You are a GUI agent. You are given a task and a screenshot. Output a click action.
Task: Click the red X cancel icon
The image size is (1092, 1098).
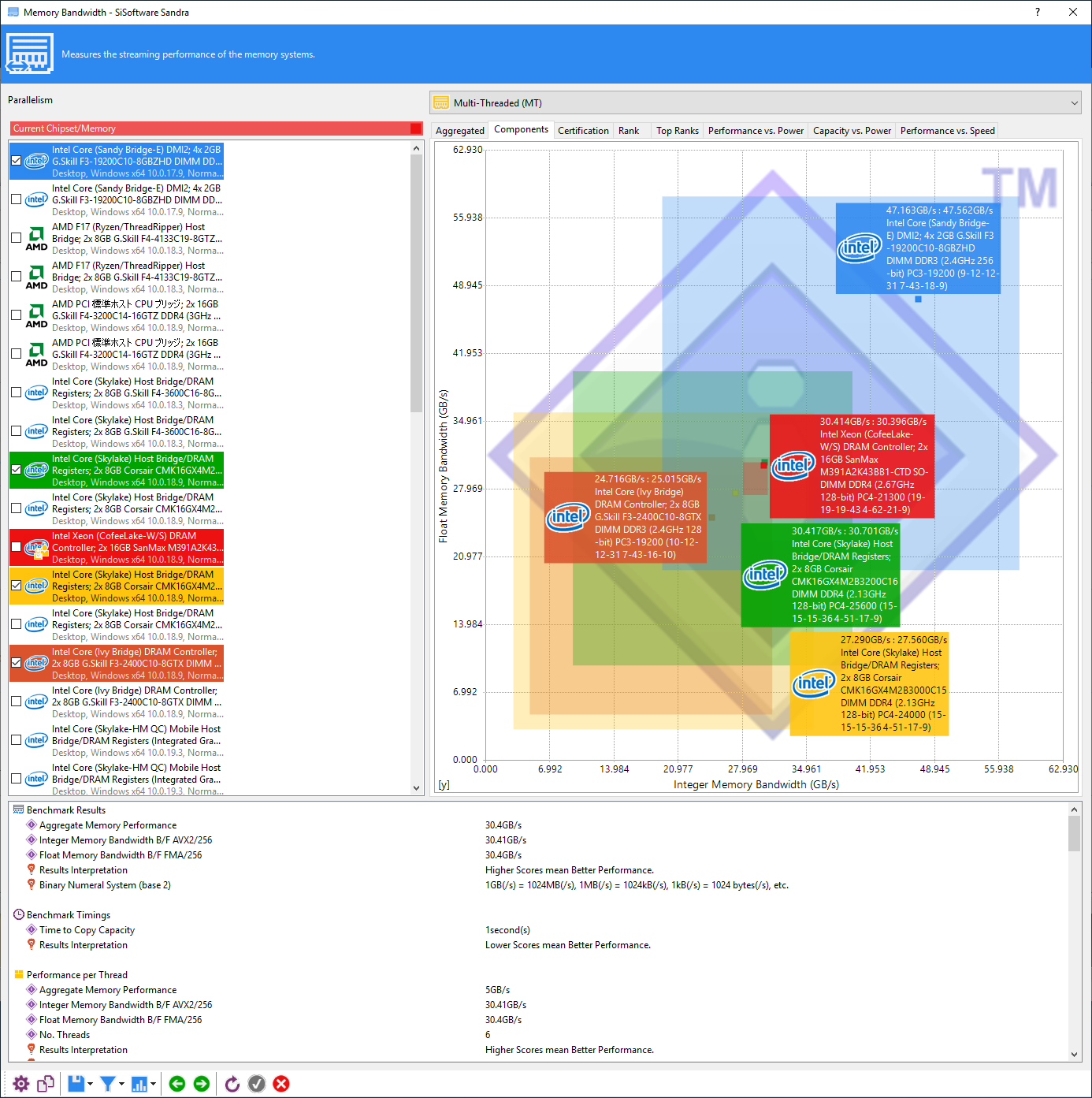pyautogui.click(x=281, y=1084)
